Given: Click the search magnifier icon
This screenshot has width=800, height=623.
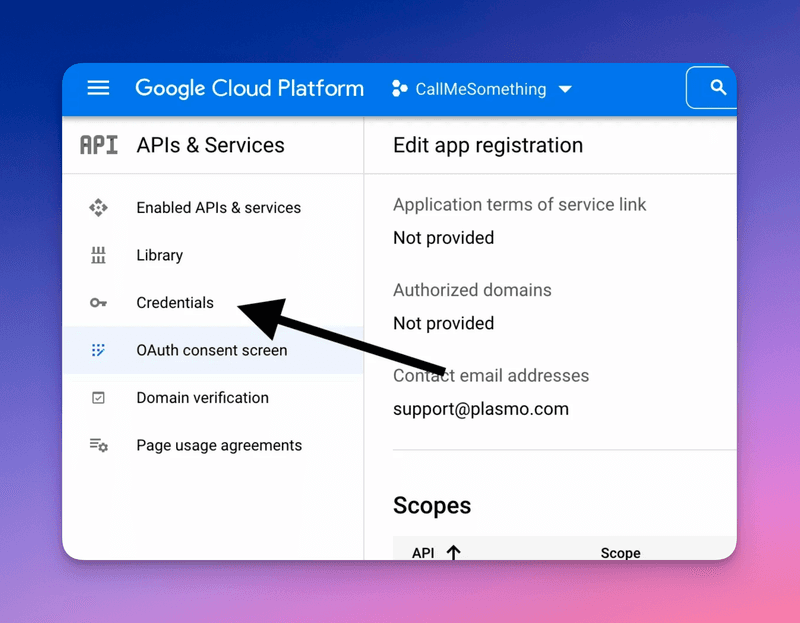Looking at the screenshot, I should (x=718, y=88).
